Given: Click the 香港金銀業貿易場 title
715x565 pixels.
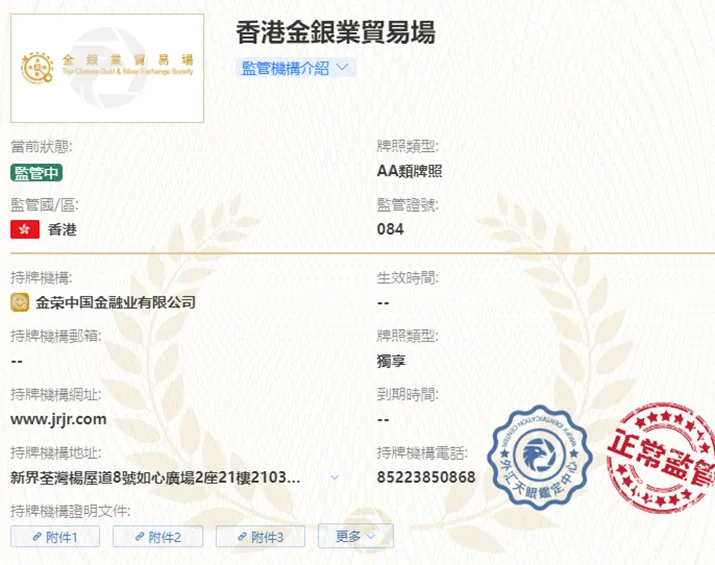Looking at the screenshot, I should coord(336,32).
